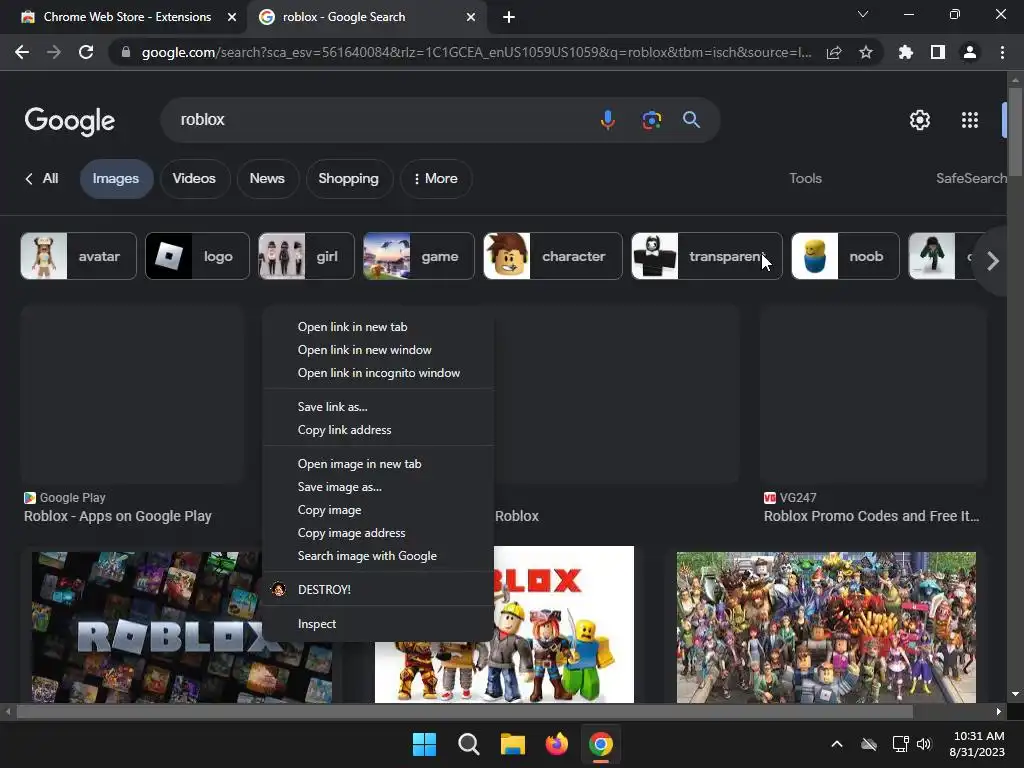
Task: View site information lock icon
Action: 126,52
